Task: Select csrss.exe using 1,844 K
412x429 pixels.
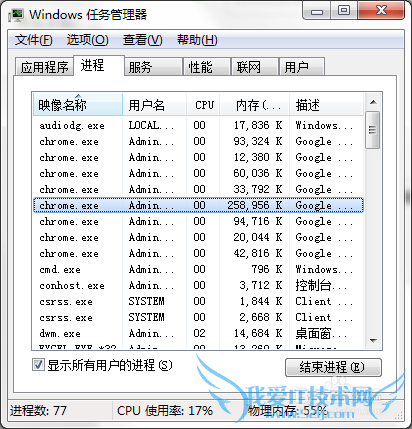Action: [198, 301]
